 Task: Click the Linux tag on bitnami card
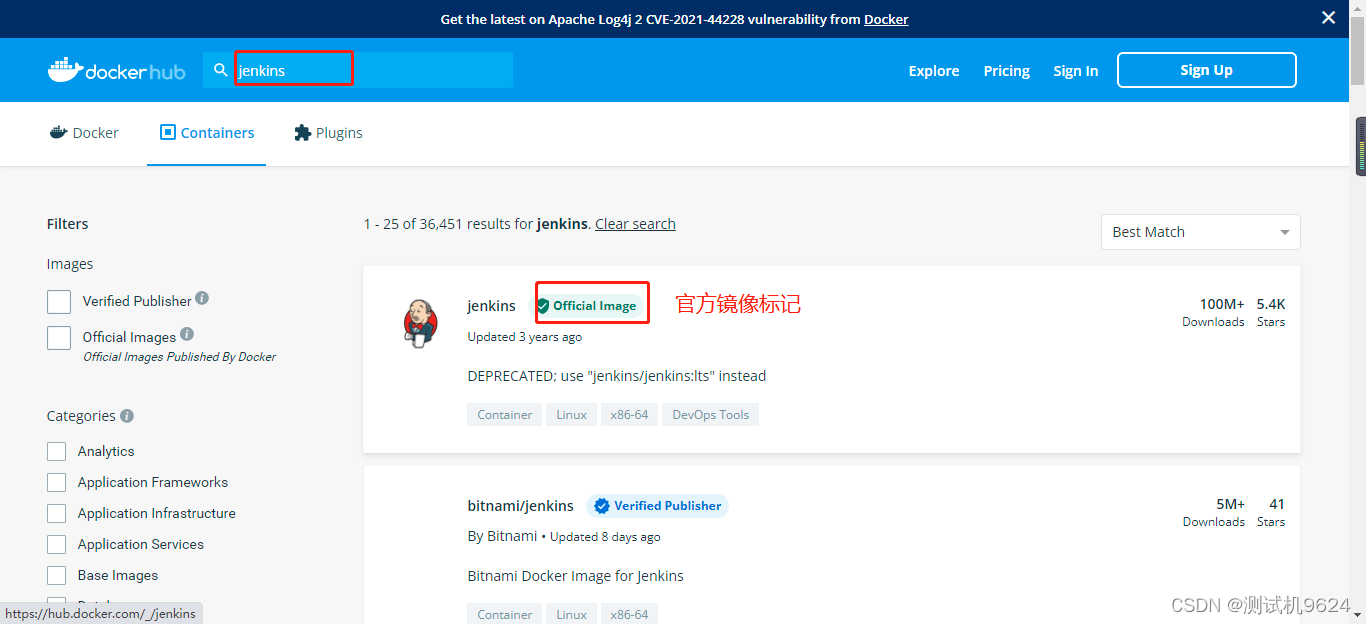[x=571, y=614]
